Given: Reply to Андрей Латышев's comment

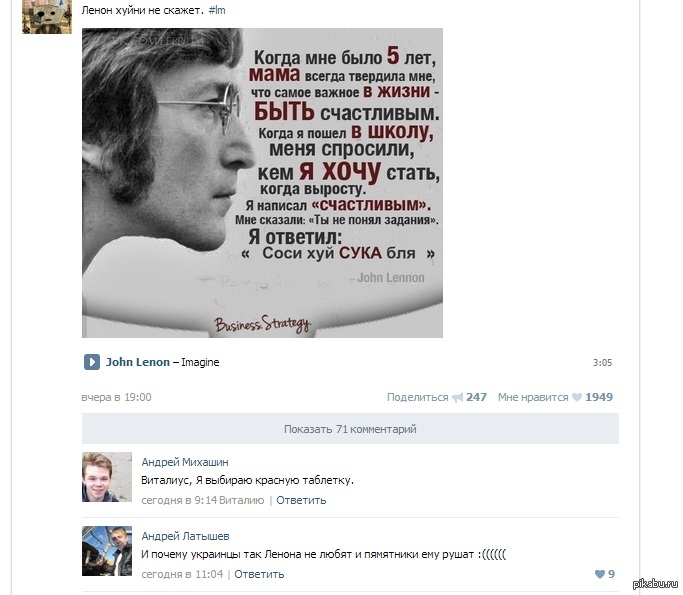Looking at the screenshot, I should [259, 574].
